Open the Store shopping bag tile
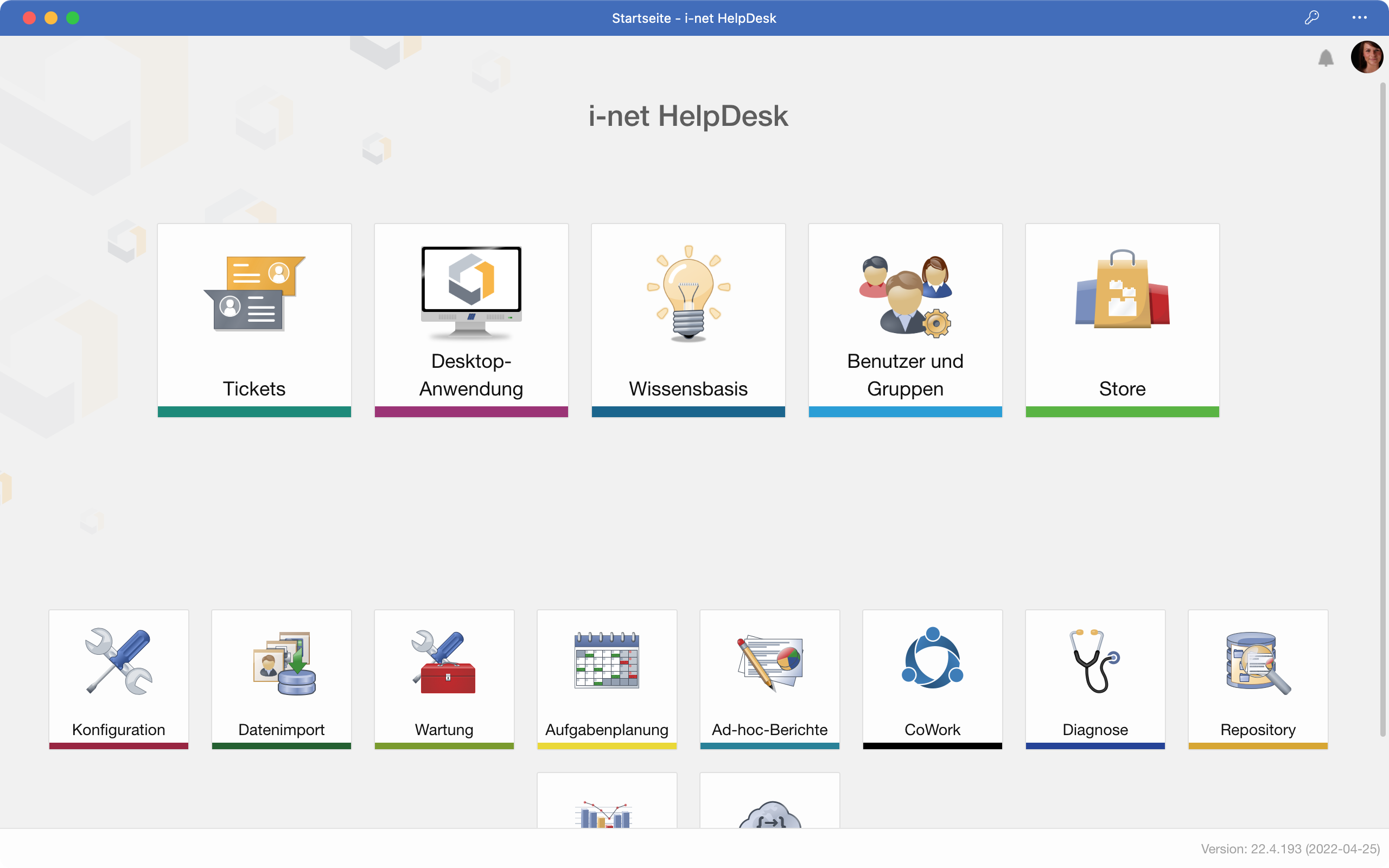1389x868 pixels. coord(1122,320)
